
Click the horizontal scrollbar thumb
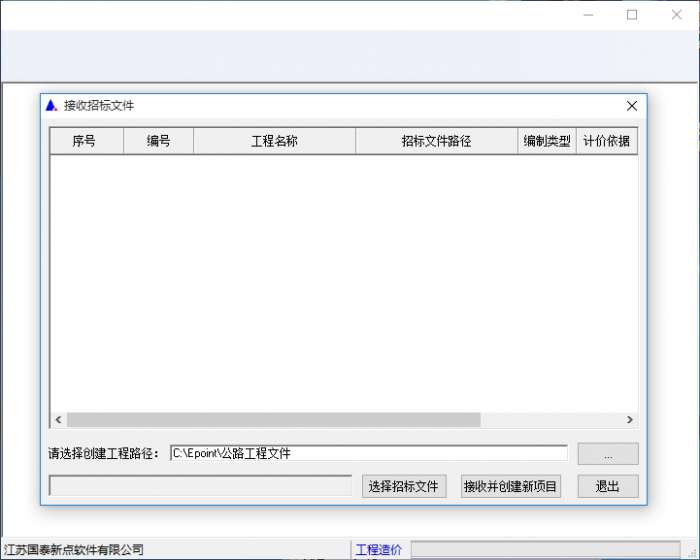pos(274,419)
